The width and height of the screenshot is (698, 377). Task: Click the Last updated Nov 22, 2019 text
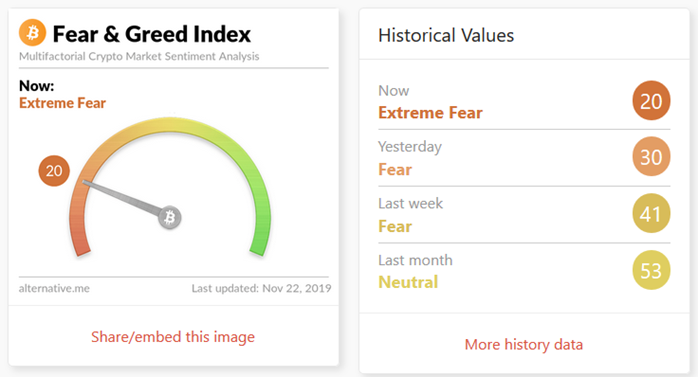point(261,288)
